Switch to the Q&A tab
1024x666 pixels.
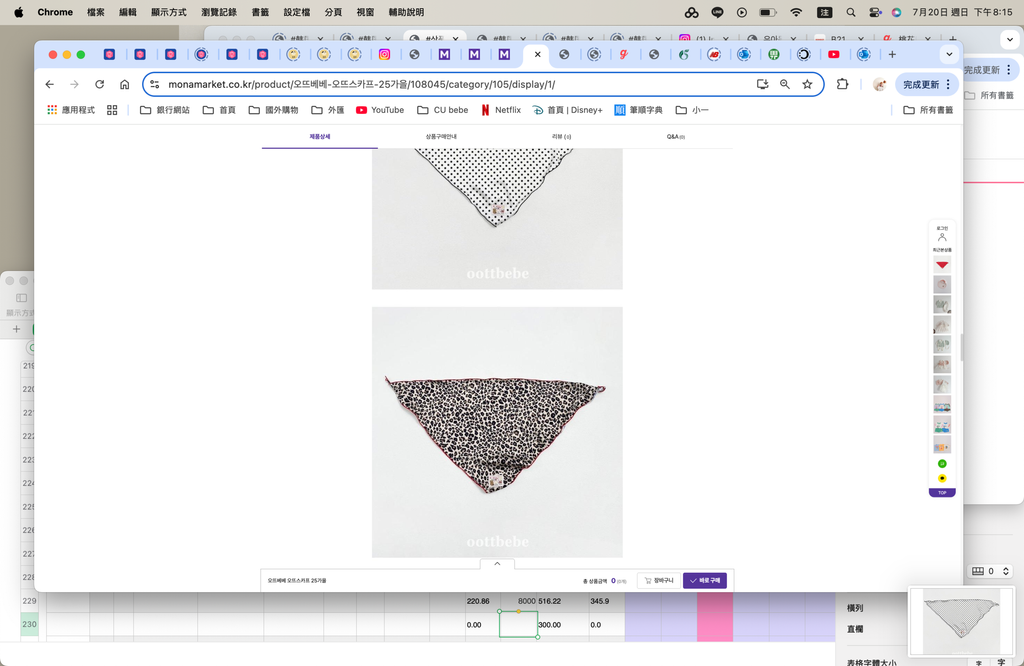(x=675, y=137)
